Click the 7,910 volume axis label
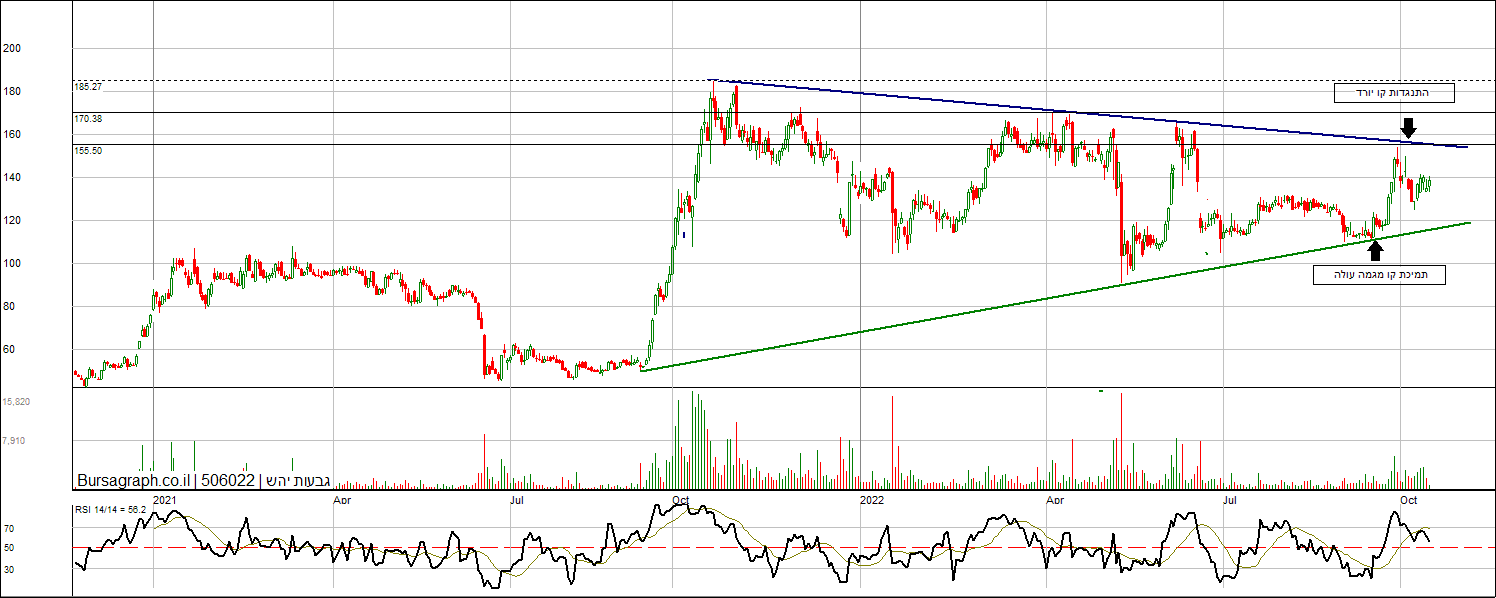This screenshot has width=1496, height=598. tap(14, 440)
